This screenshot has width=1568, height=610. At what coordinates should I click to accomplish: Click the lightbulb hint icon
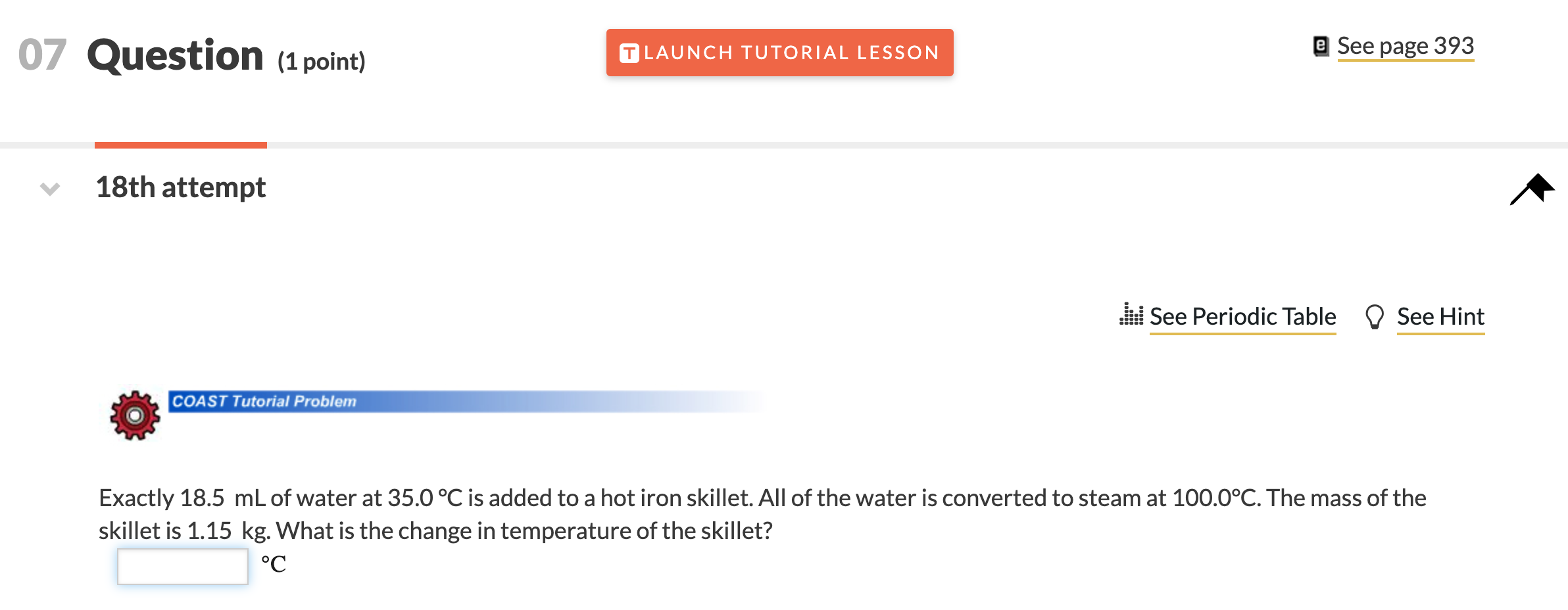[x=1374, y=316]
